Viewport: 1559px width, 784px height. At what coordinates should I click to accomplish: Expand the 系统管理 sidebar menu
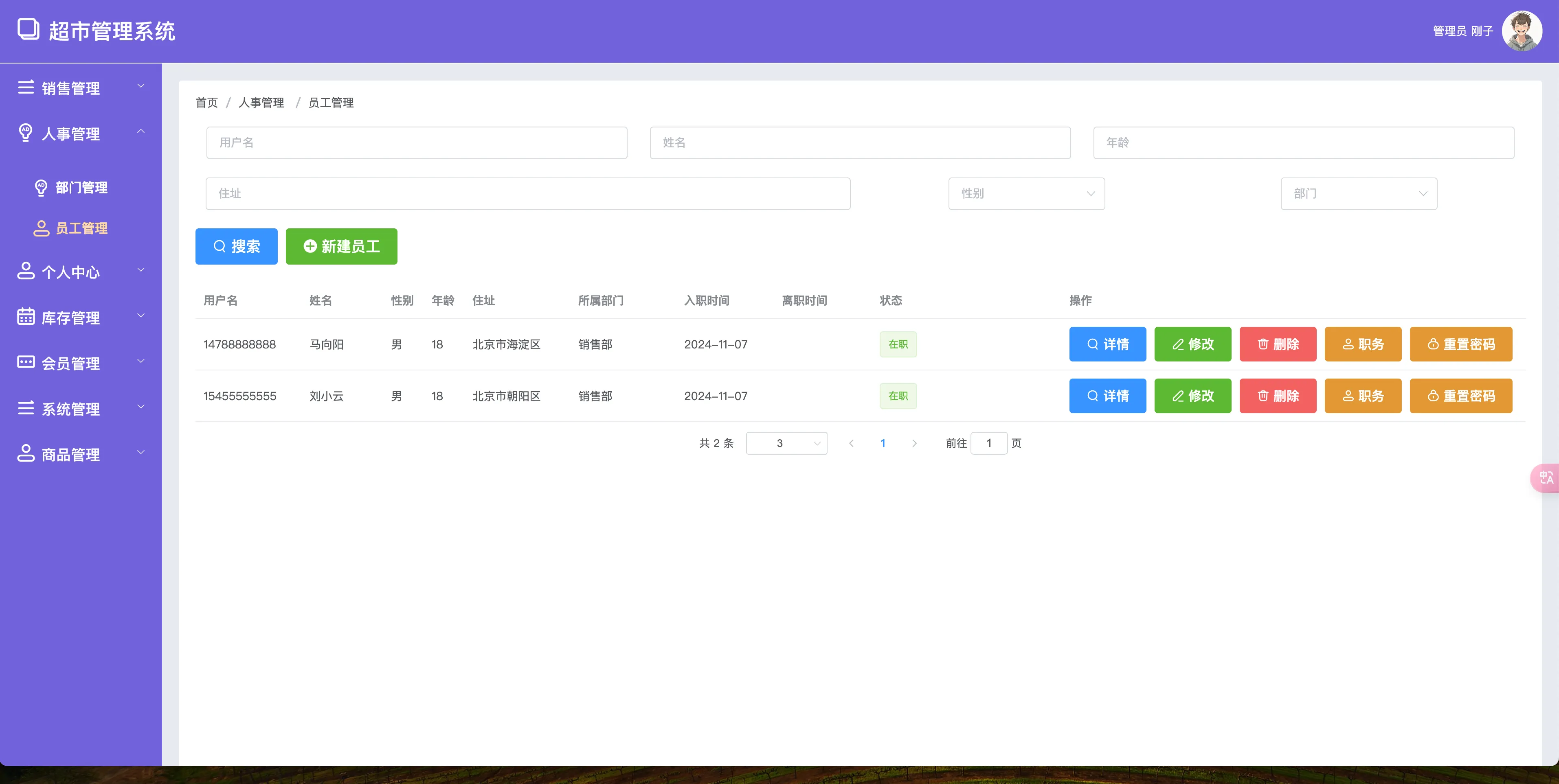81,408
